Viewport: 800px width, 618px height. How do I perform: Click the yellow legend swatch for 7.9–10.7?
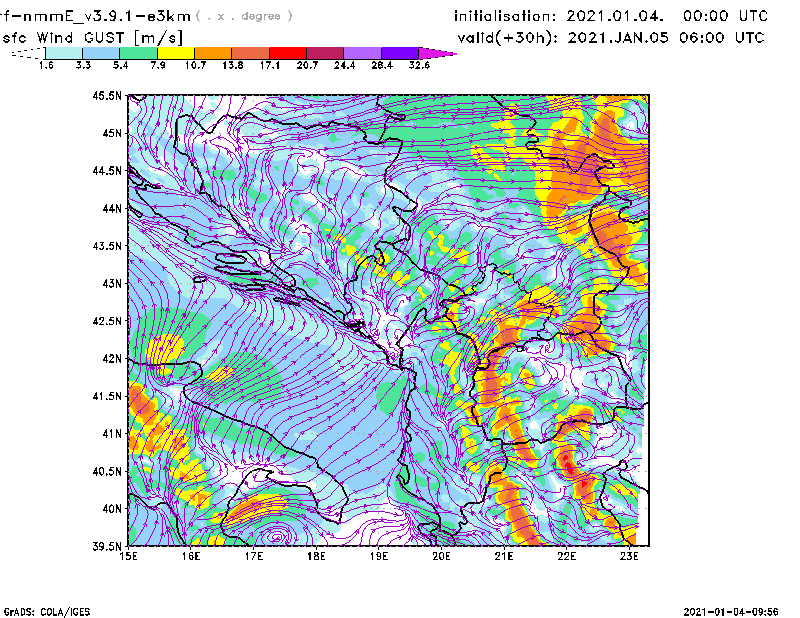click(x=176, y=53)
